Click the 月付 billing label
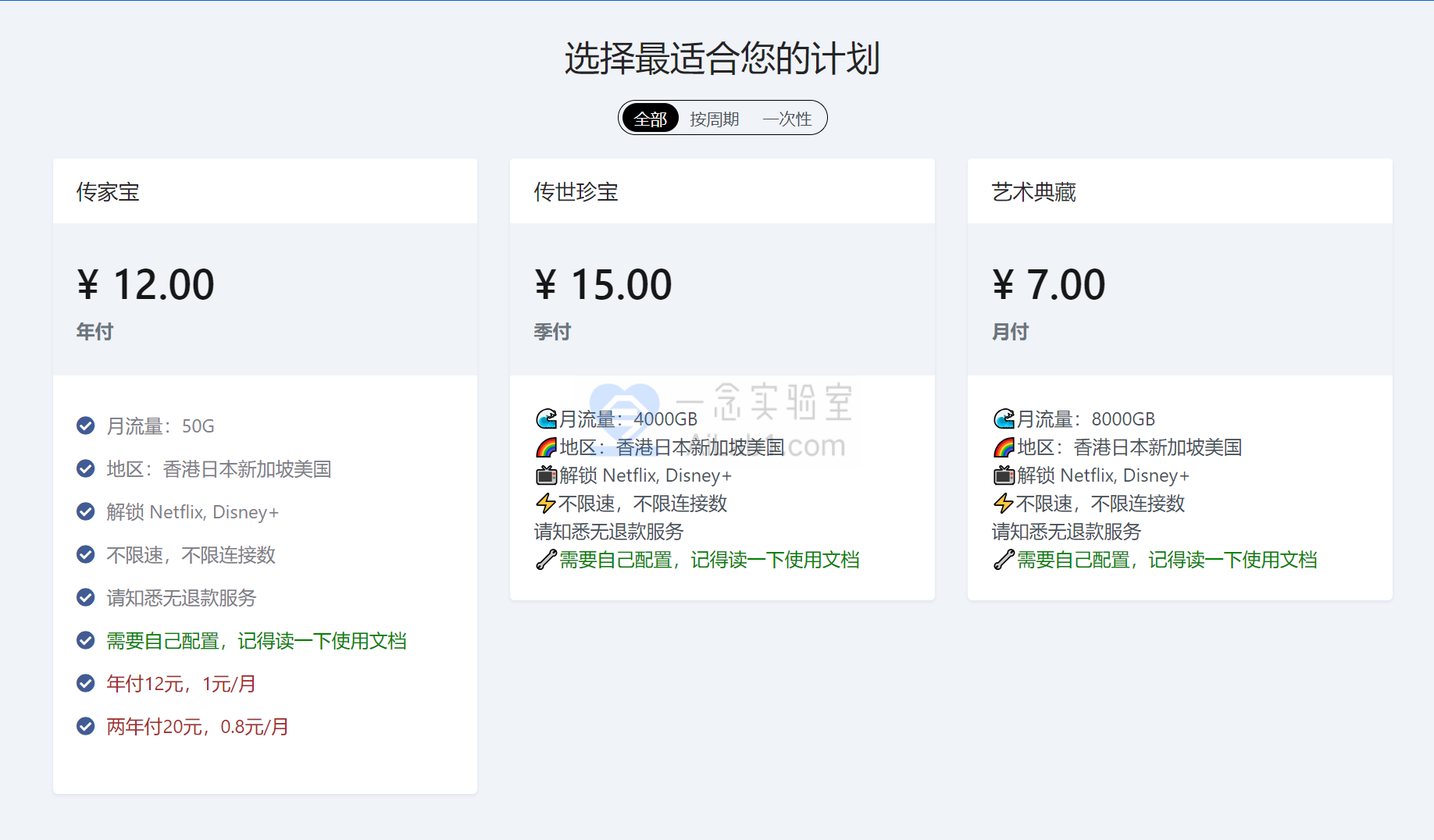 tap(1010, 332)
